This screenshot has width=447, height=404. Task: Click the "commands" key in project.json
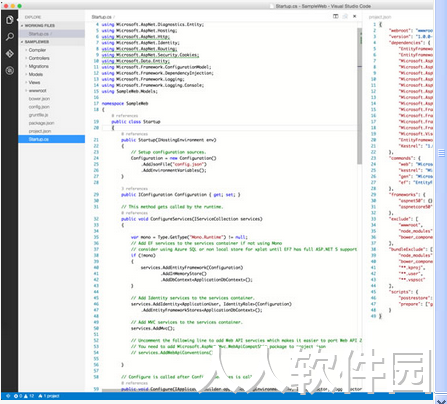[x=402, y=158]
